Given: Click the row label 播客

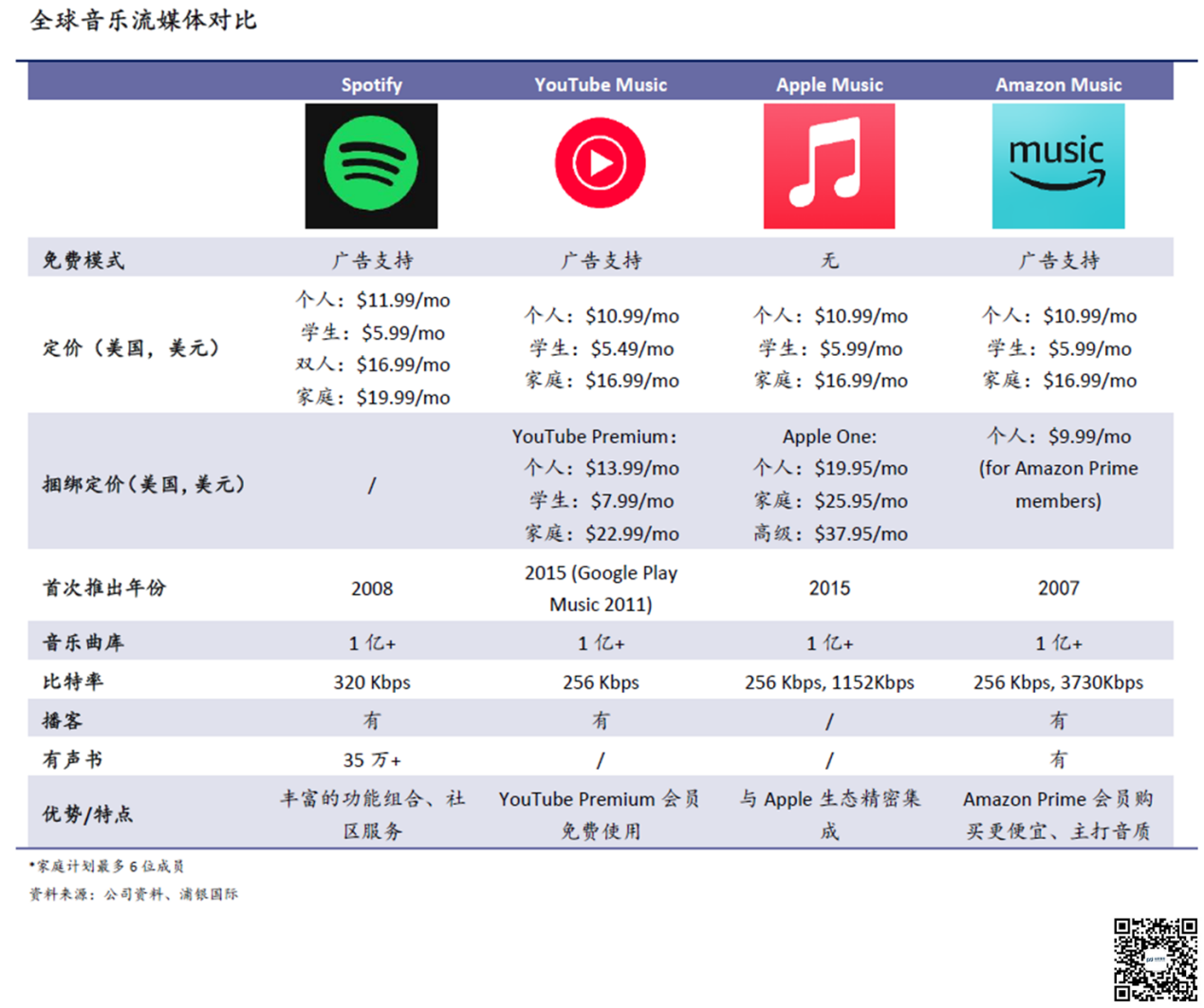Looking at the screenshot, I should (x=63, y=720).
